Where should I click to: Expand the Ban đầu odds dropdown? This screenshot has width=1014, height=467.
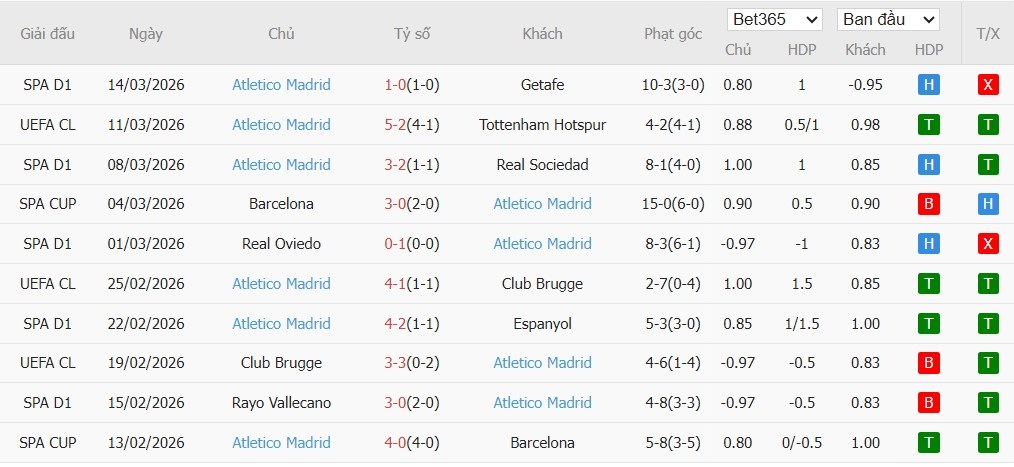(888, 20)
